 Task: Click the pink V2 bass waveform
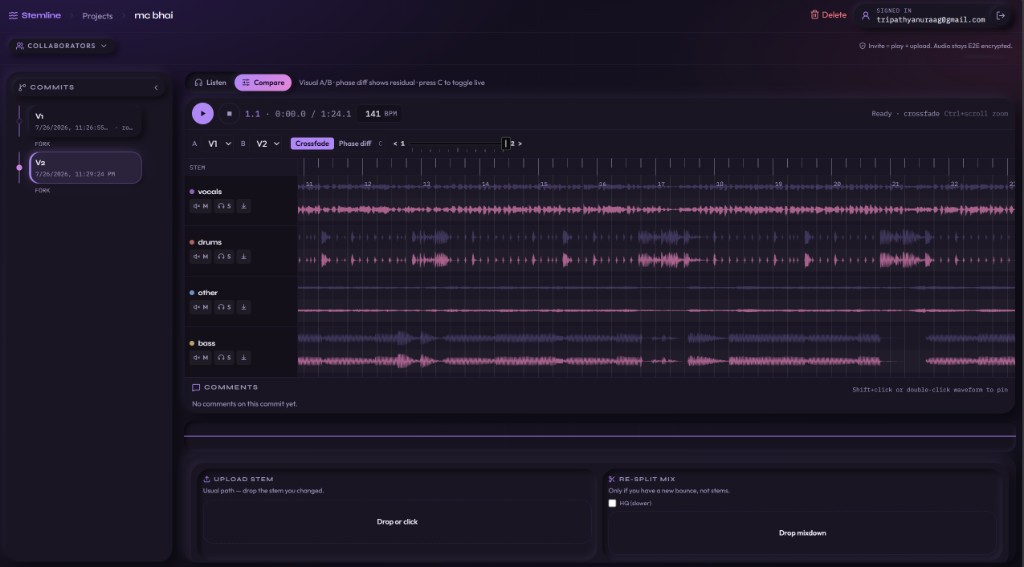tap(656, 361)
